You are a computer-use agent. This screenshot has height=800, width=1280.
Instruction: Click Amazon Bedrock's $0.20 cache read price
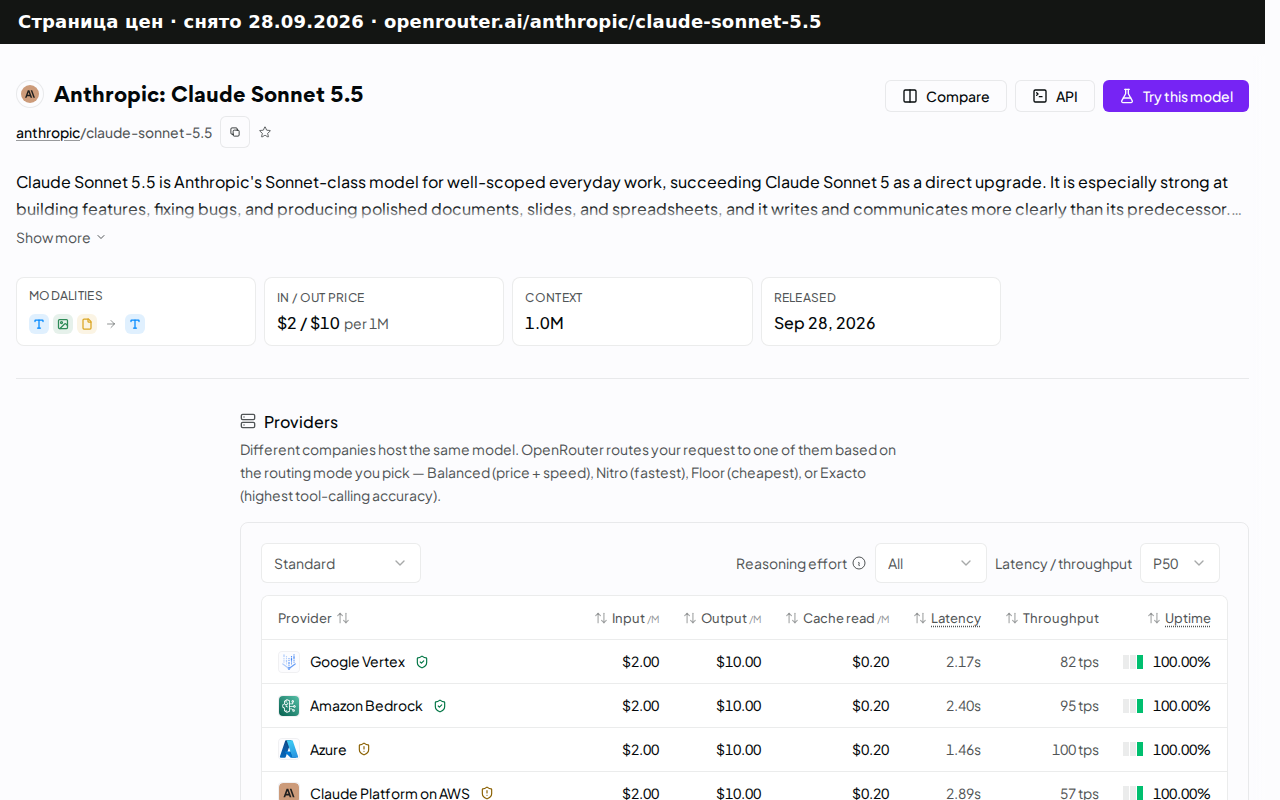871,706
